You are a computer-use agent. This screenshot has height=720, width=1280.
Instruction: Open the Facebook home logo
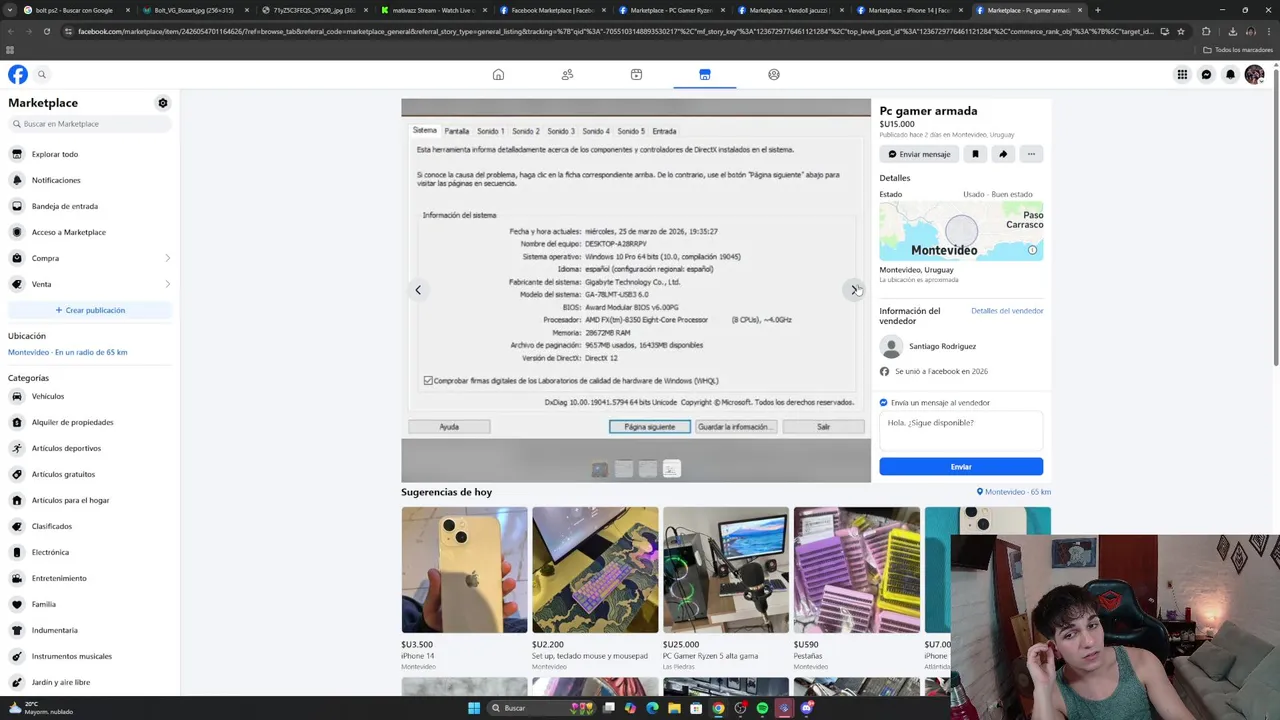18,74
